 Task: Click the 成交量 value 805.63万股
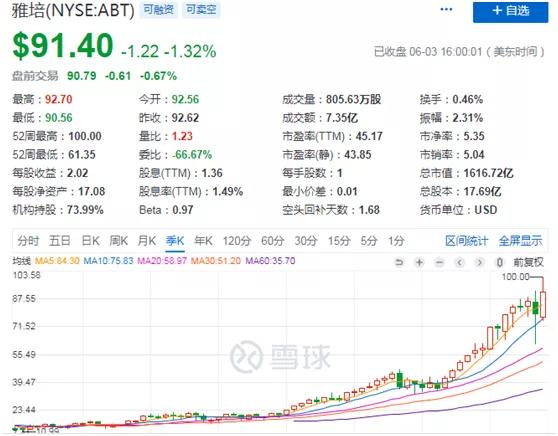(353, 99)
